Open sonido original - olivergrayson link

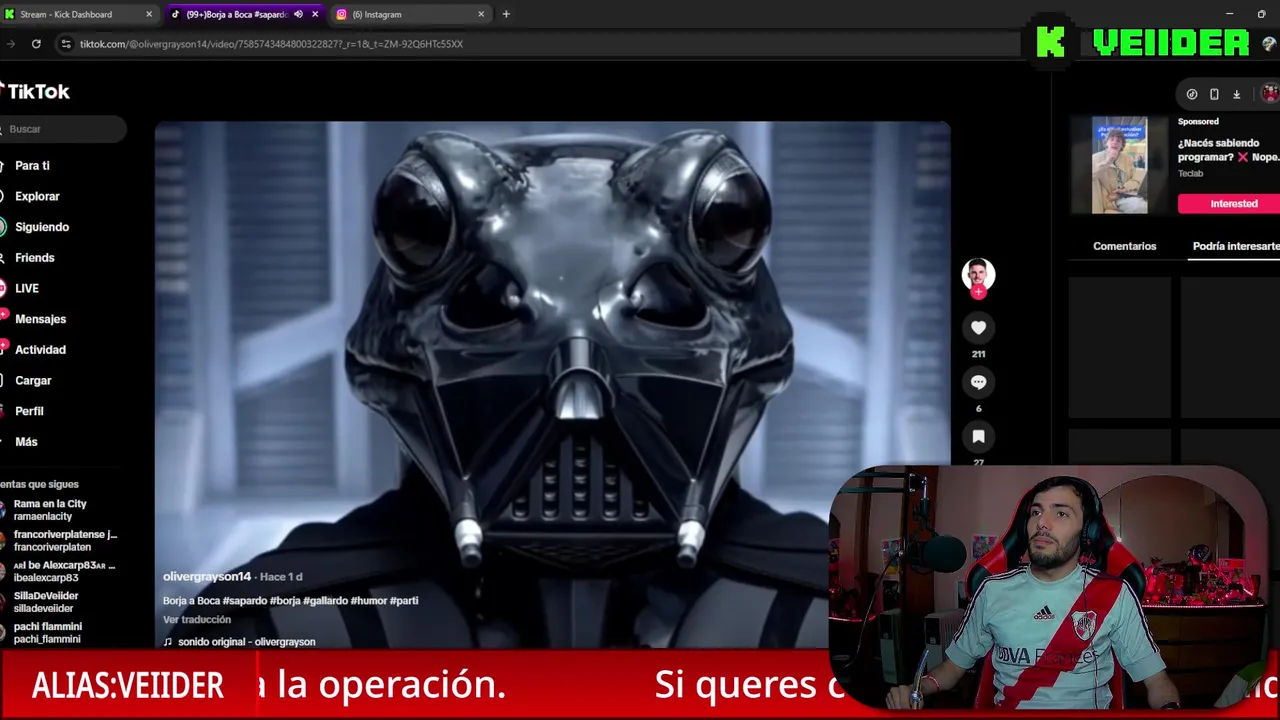tap(247, 642)
